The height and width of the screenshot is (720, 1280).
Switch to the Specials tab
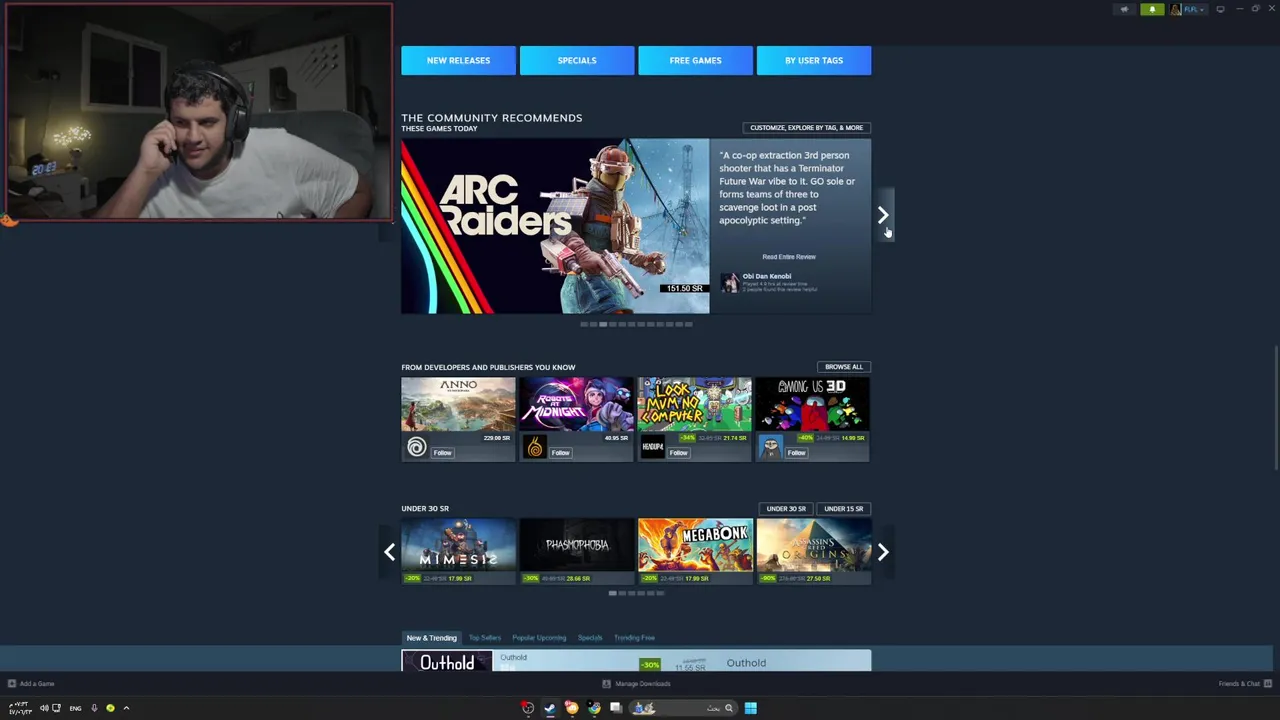(x=590, y=638)
